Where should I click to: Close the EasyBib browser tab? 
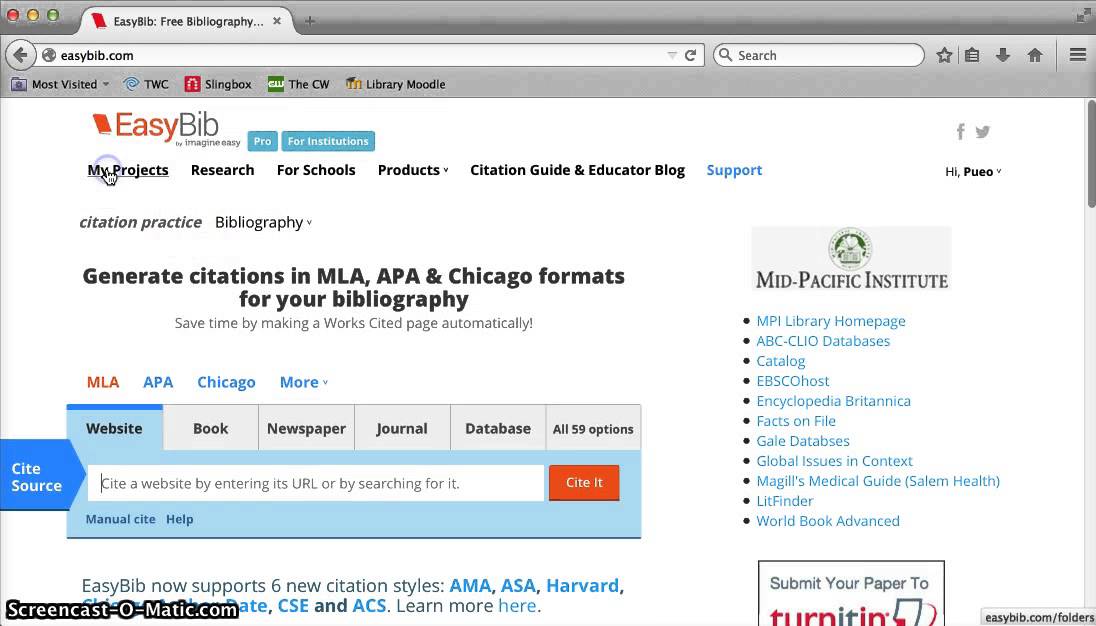pyautogui.click(x=277, y=21)
